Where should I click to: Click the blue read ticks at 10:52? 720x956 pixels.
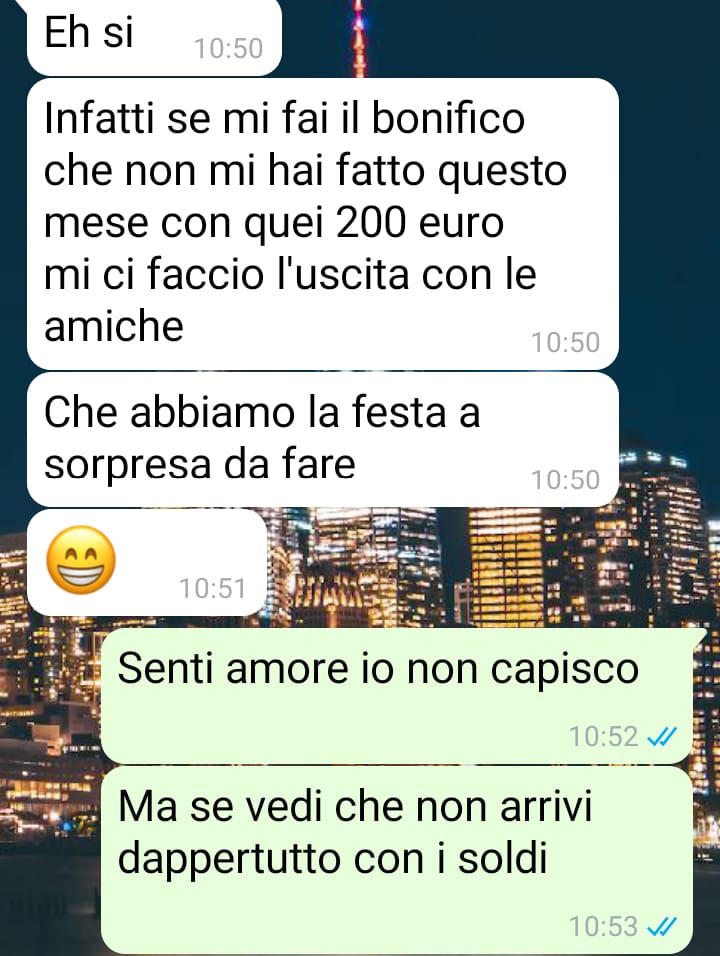click(x=661, y=737)
